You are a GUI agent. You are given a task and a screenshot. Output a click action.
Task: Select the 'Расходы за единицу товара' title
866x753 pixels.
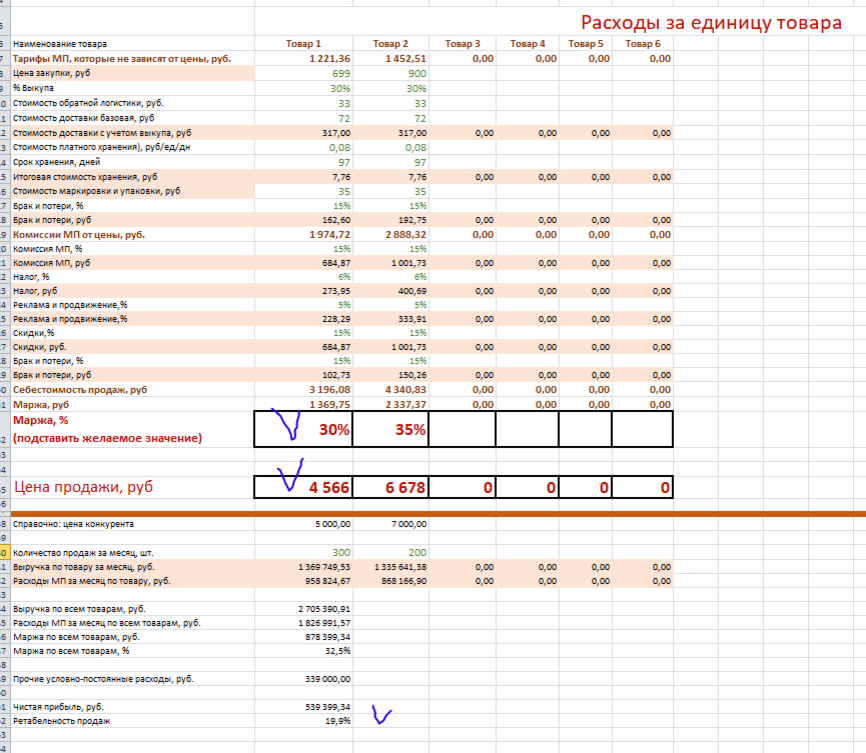click(711, 23)
